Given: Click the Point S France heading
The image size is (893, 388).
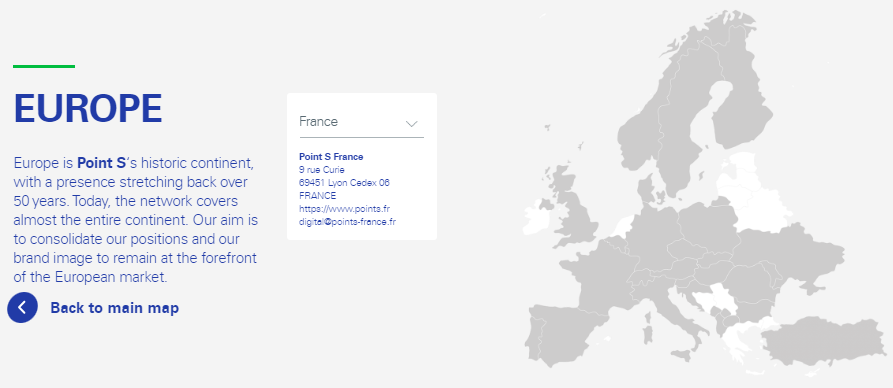Looking at the screenshot, I should click(331, 157).
